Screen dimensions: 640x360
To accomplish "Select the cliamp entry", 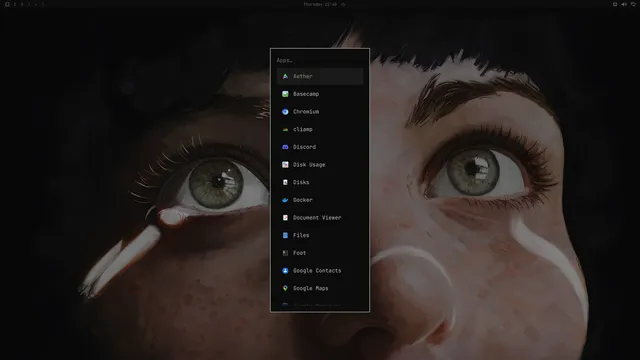I will (x=320, y=129).
